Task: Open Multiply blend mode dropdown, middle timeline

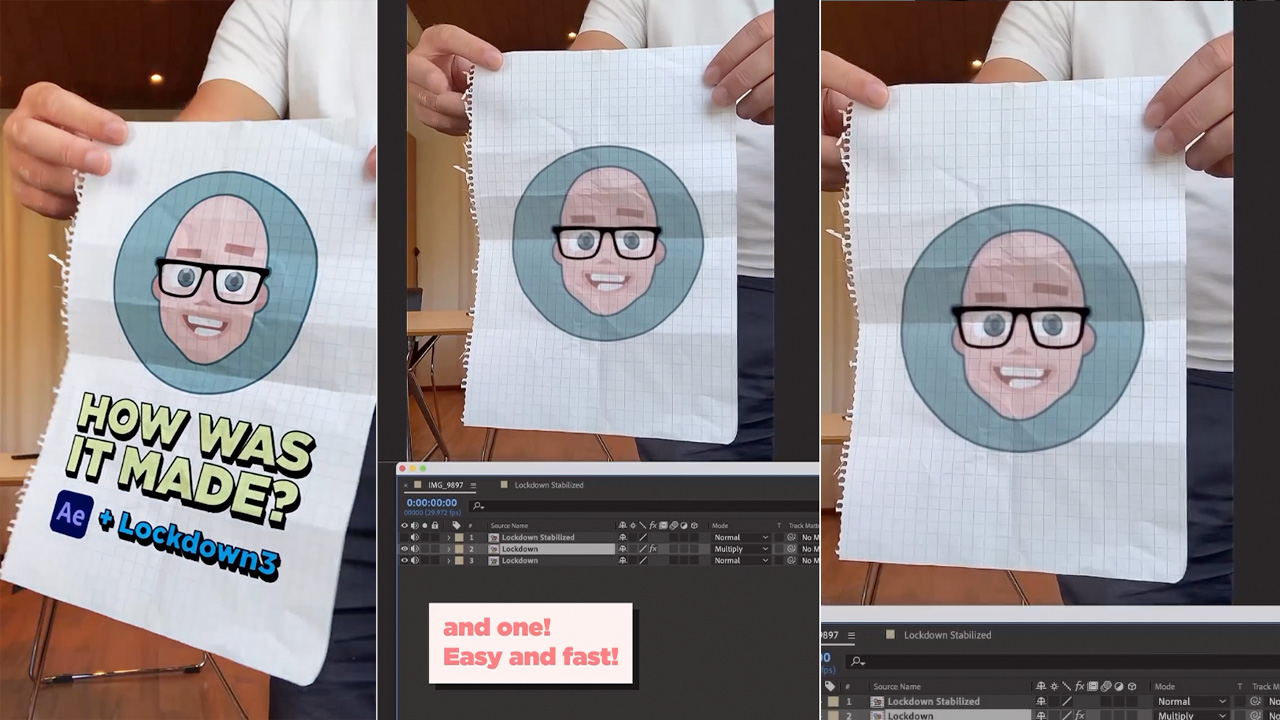Action: coord(742,549)
